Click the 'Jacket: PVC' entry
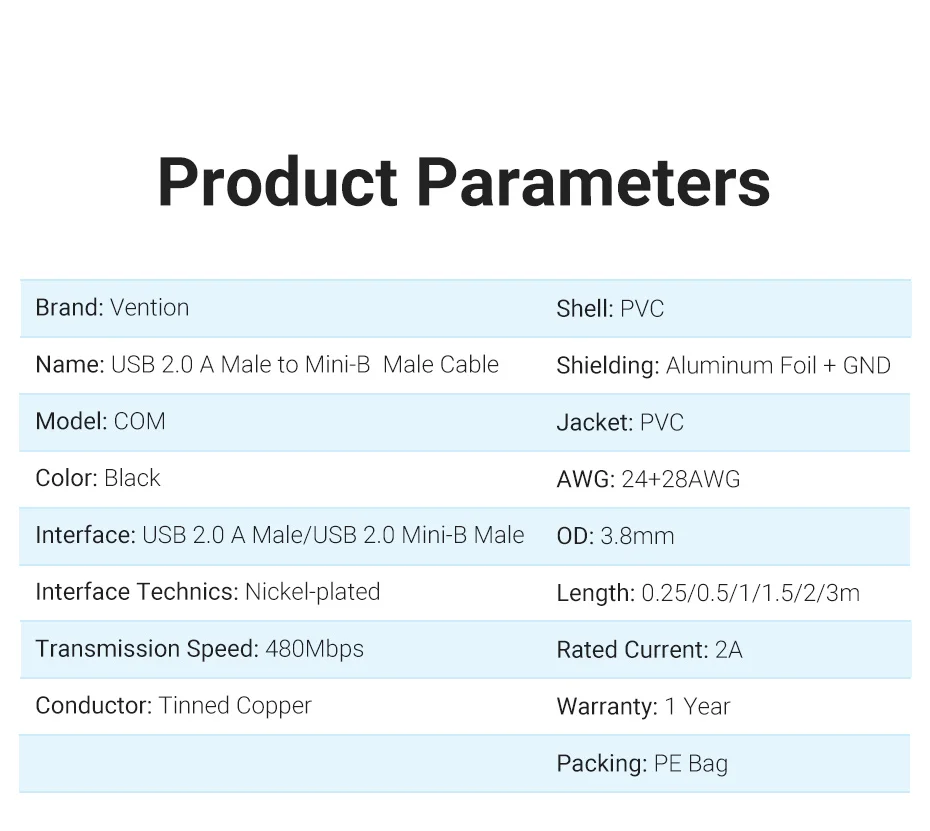930x831 pixels. (x=620, y=422)
